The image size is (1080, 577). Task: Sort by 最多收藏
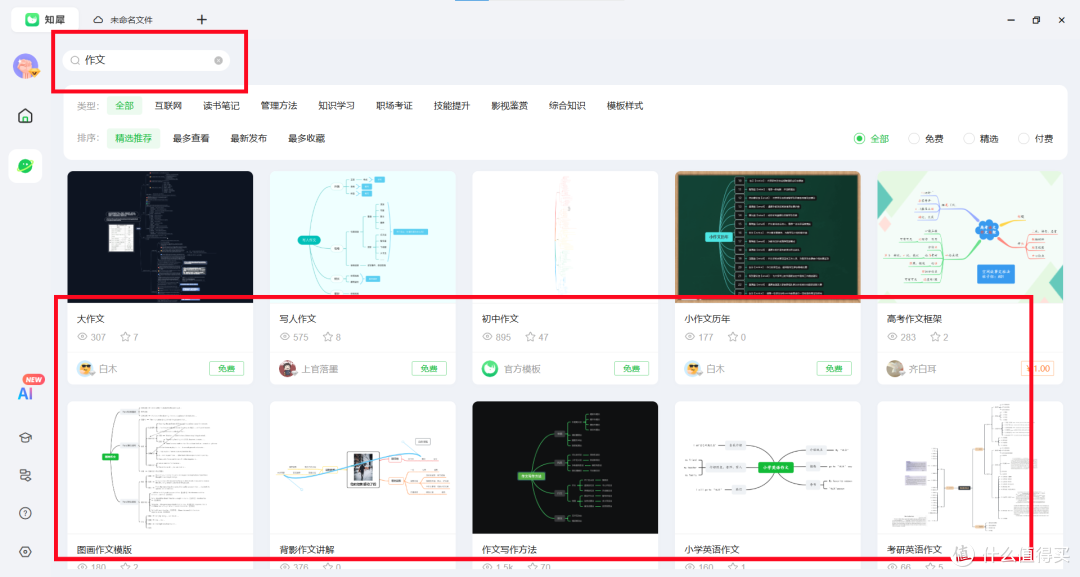[x=307, y=138]
